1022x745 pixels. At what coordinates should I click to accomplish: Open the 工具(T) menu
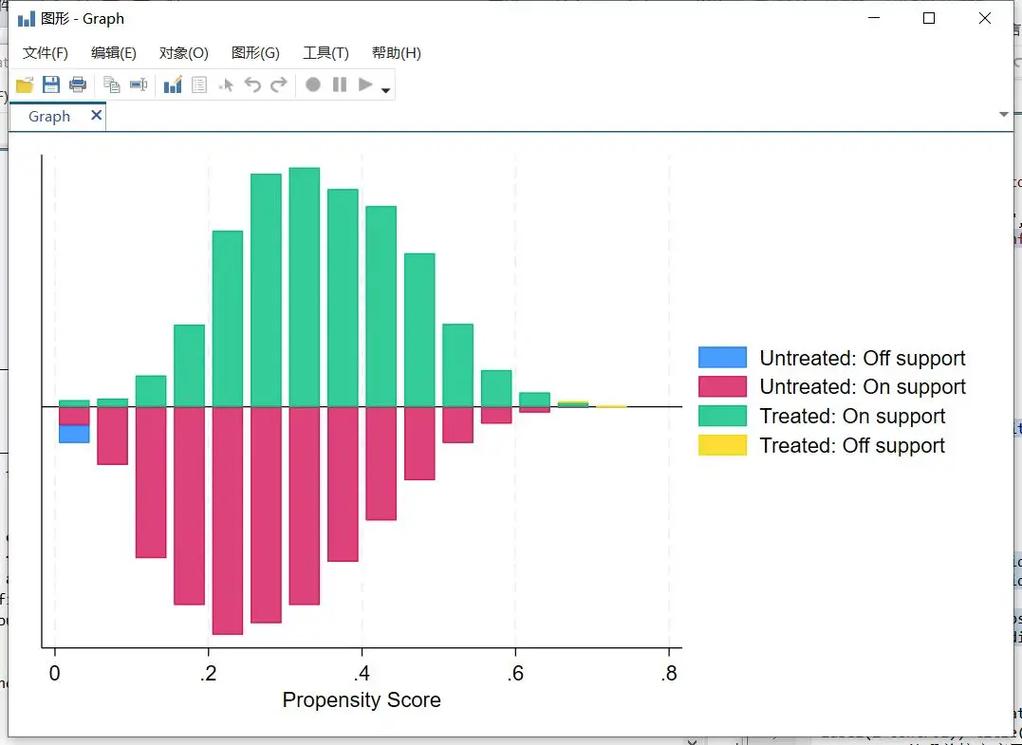[x=326, y=53]
